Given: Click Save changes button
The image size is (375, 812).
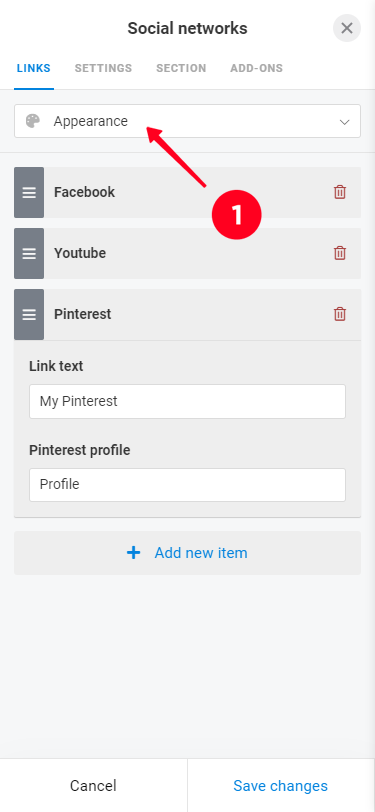Looking at the screenshot, I should pos(281,786).
